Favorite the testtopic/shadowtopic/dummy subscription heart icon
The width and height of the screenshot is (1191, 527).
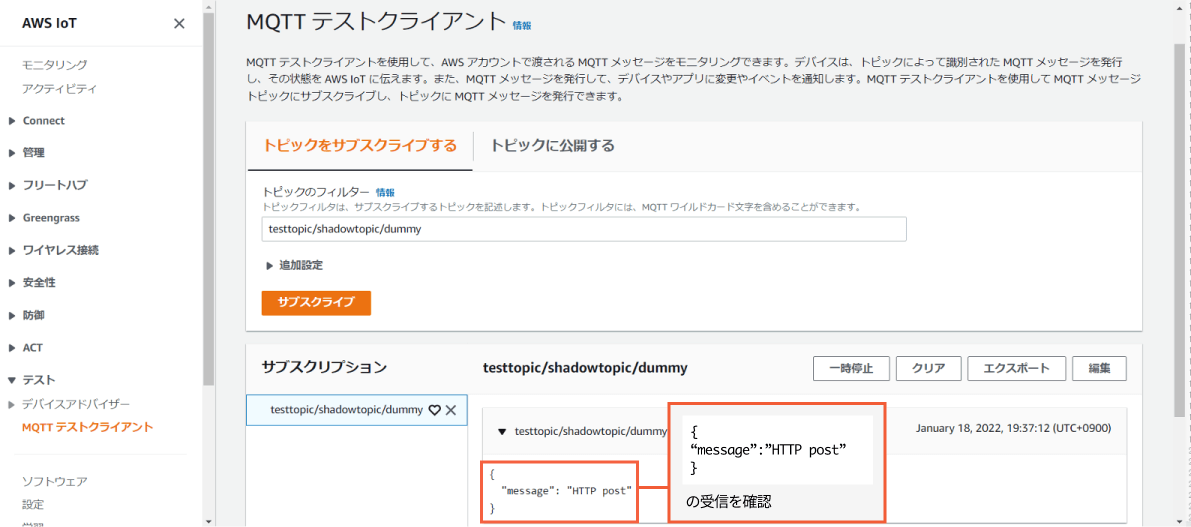pyautogui.click(x=434, y=410)
